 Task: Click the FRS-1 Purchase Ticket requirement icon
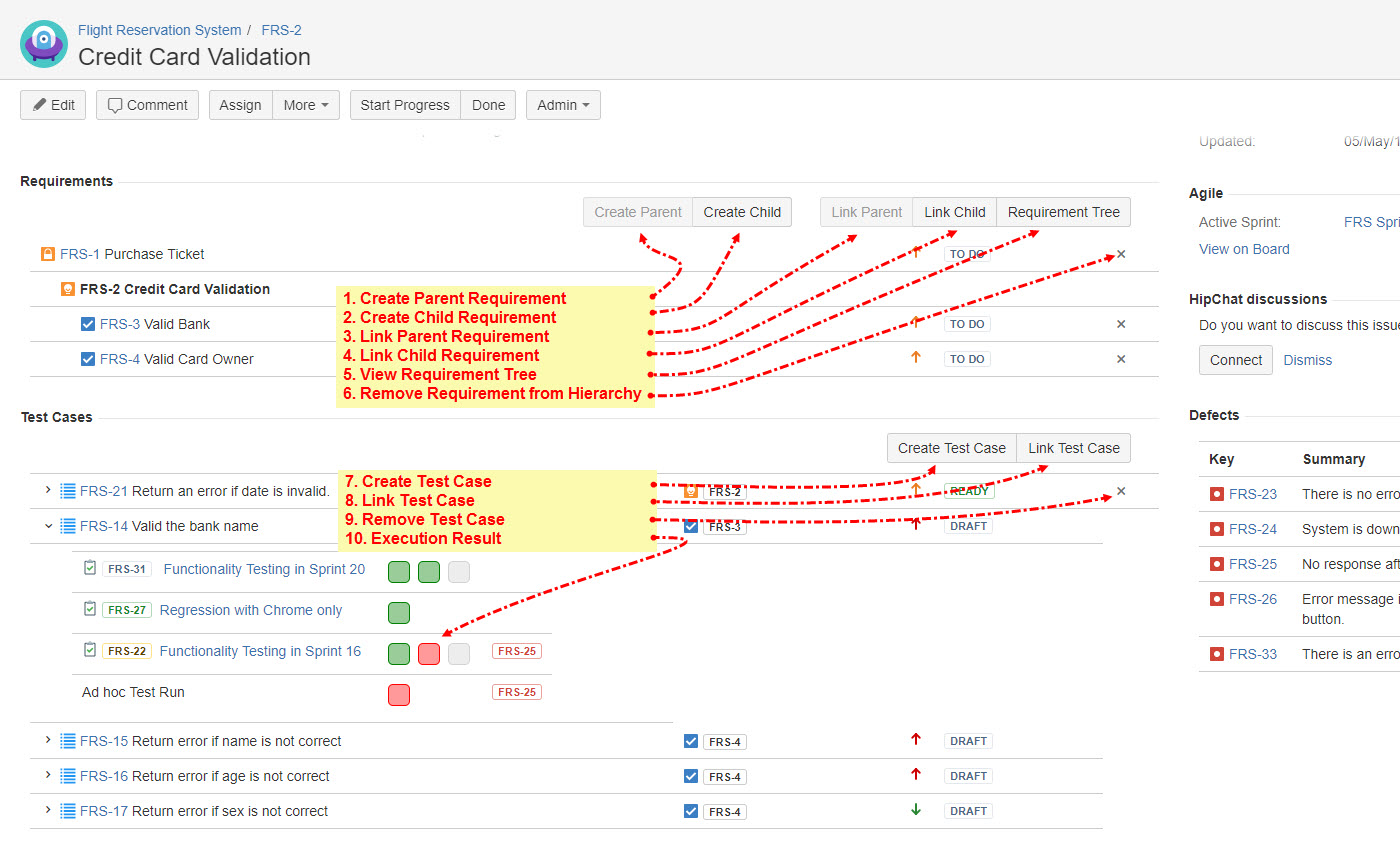tap(47, 254)
